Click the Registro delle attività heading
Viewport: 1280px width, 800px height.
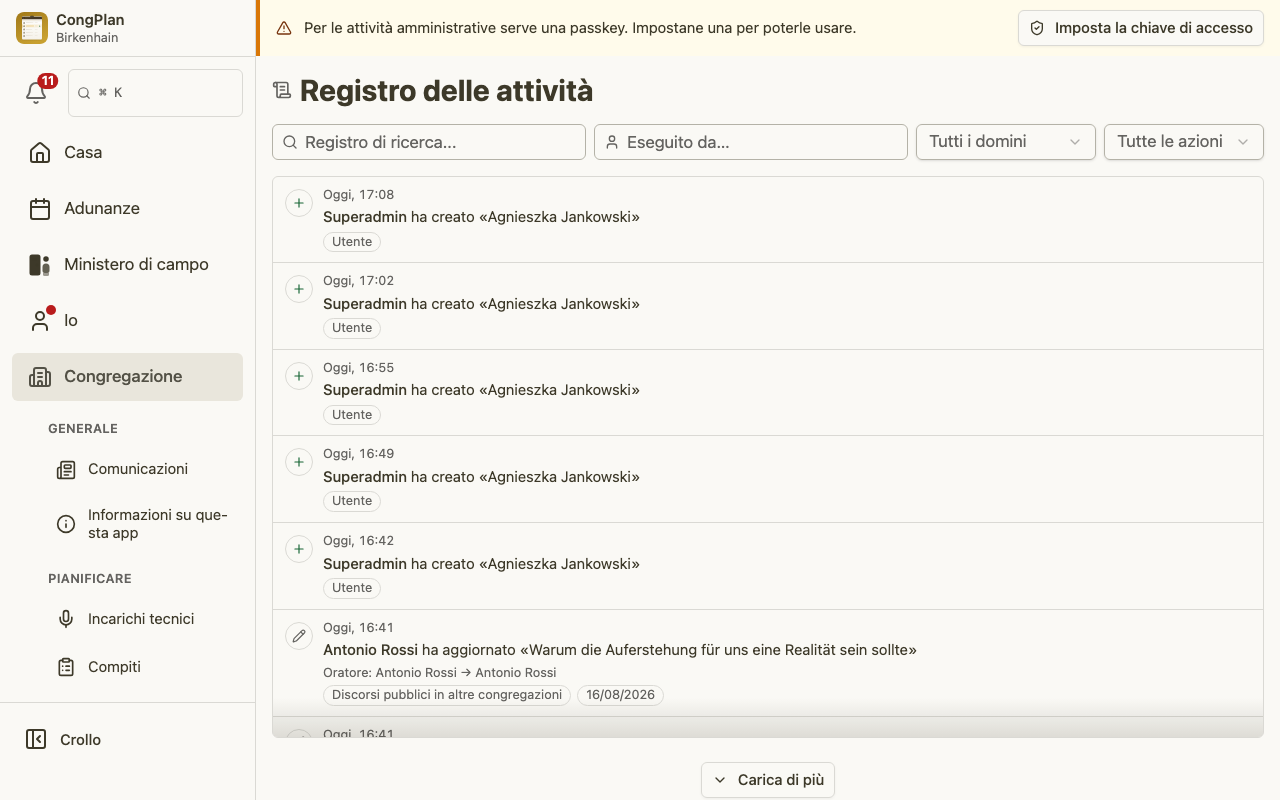446,91
